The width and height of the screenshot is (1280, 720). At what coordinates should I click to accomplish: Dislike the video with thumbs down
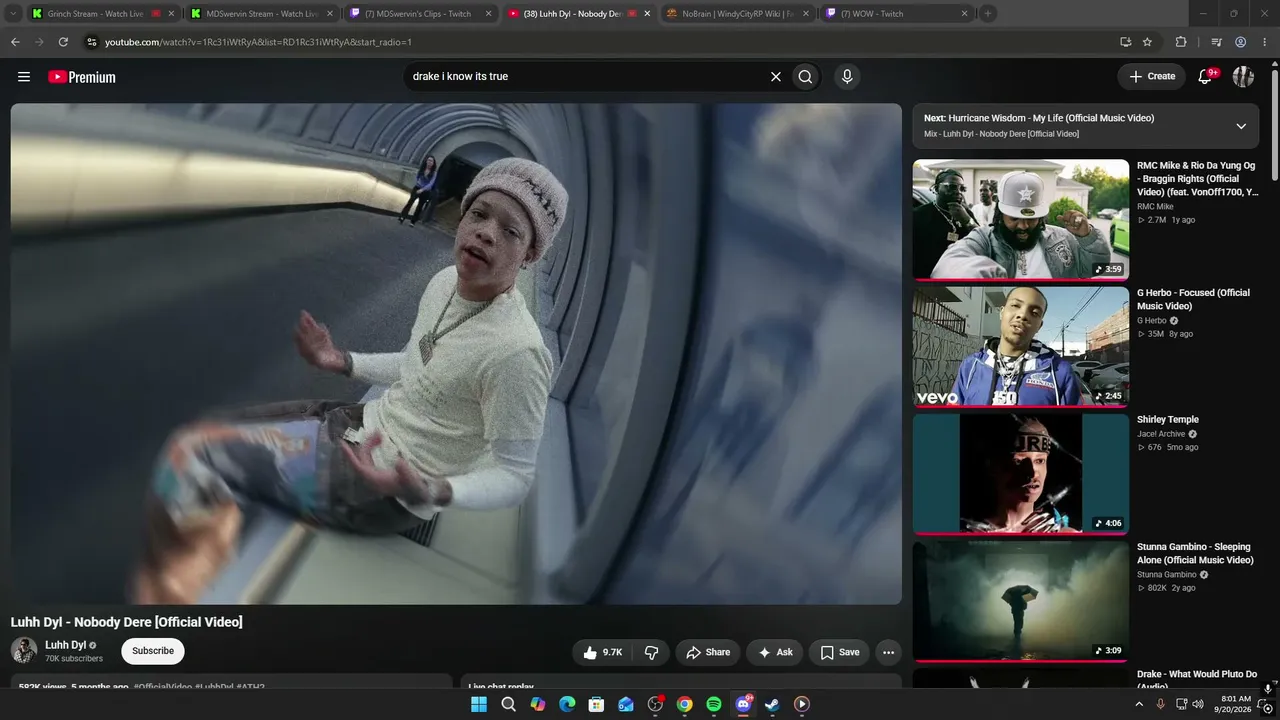click(651, 652)
